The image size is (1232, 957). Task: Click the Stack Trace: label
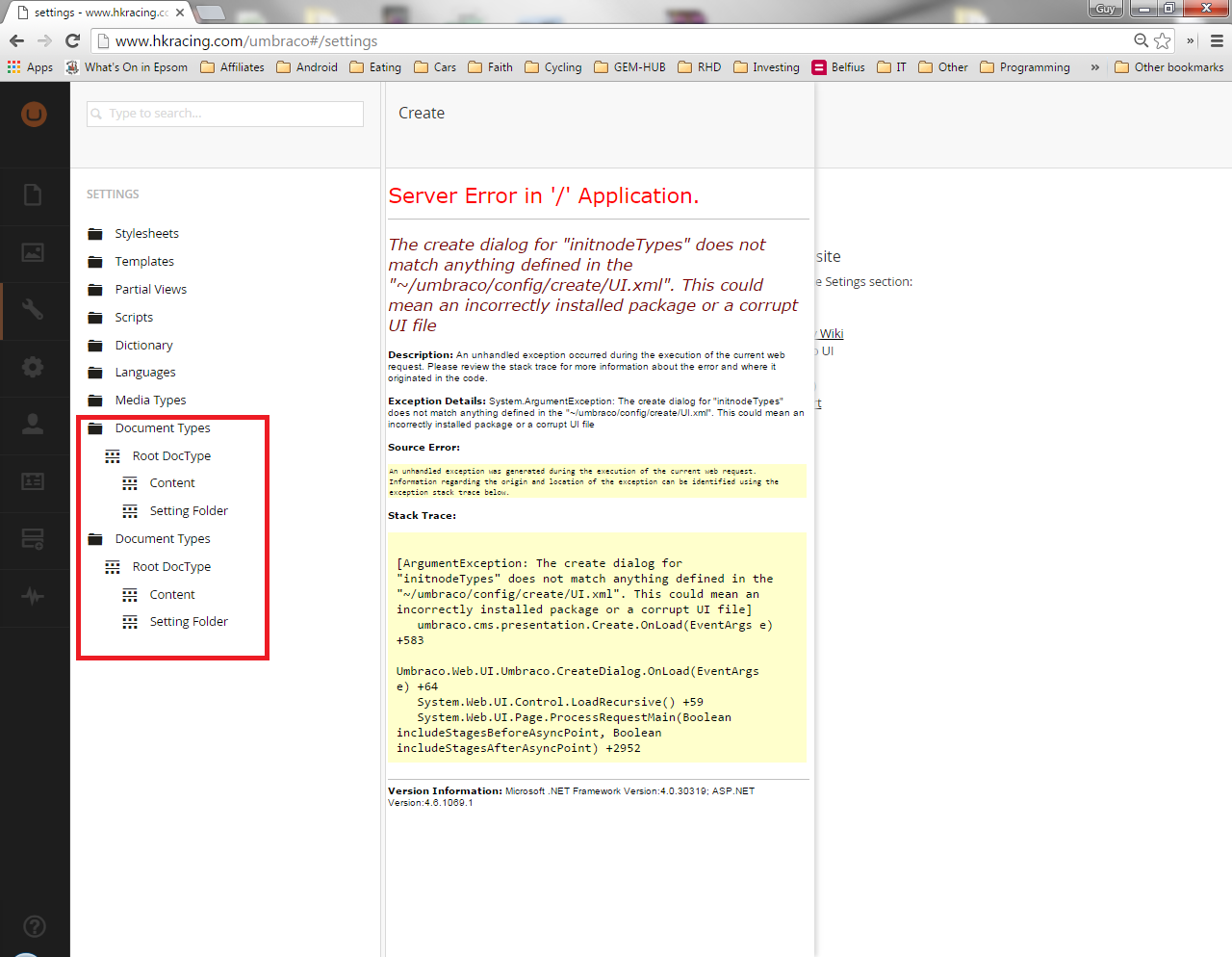pyautogui.click(x=422, y=516)
